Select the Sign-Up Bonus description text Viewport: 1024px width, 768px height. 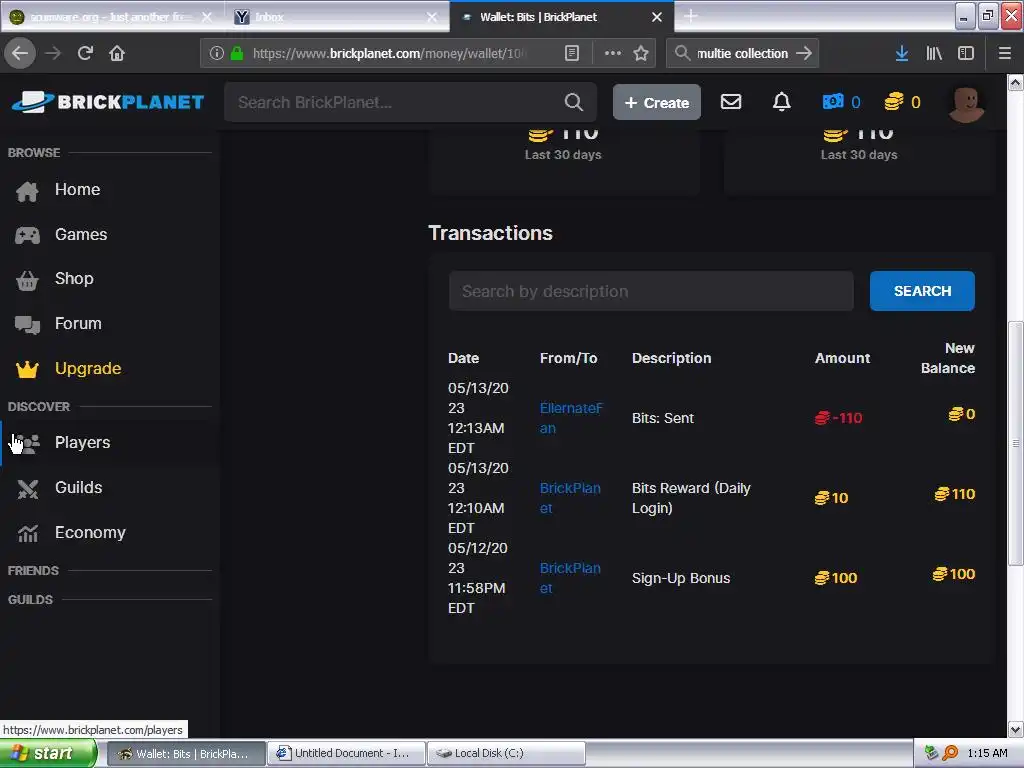coord(680,578)
